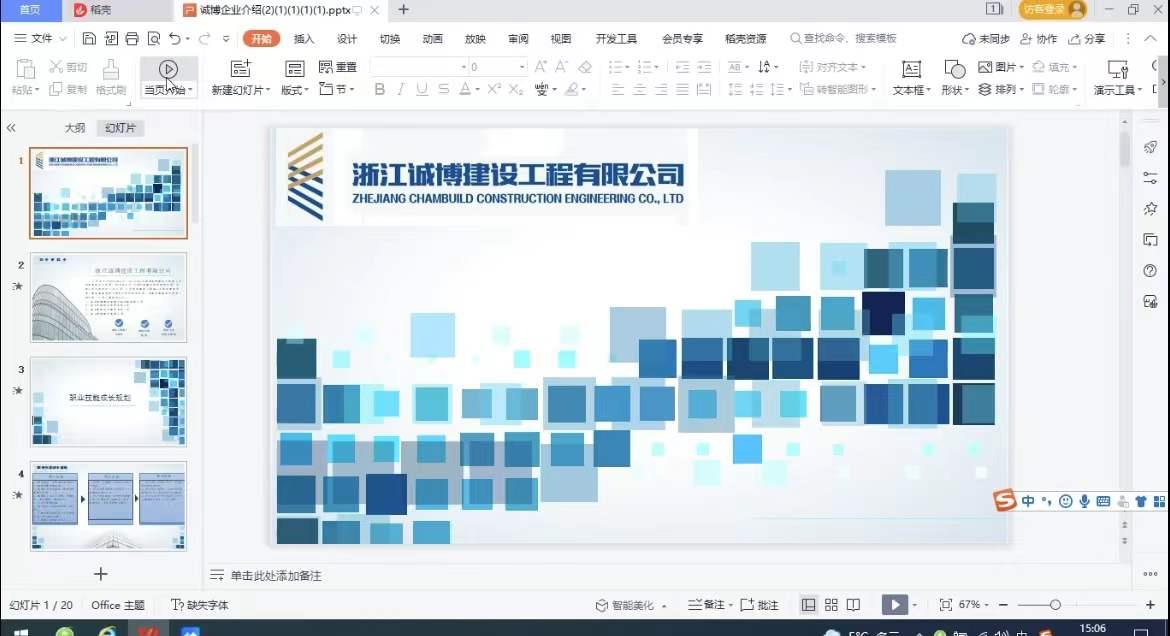Switch to Slide Sorter grid view
1170x636 pixels.
tap(831, 605)
